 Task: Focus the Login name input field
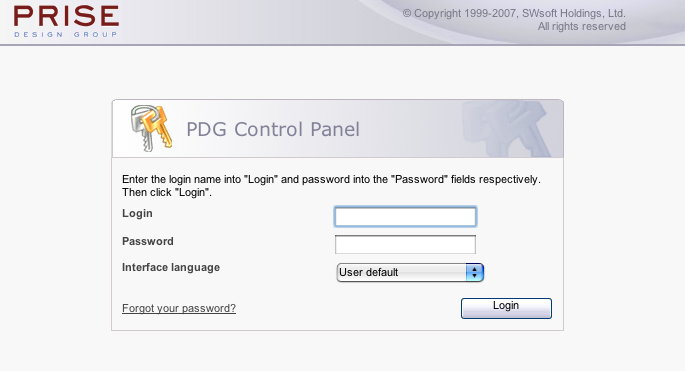[405, 217]
